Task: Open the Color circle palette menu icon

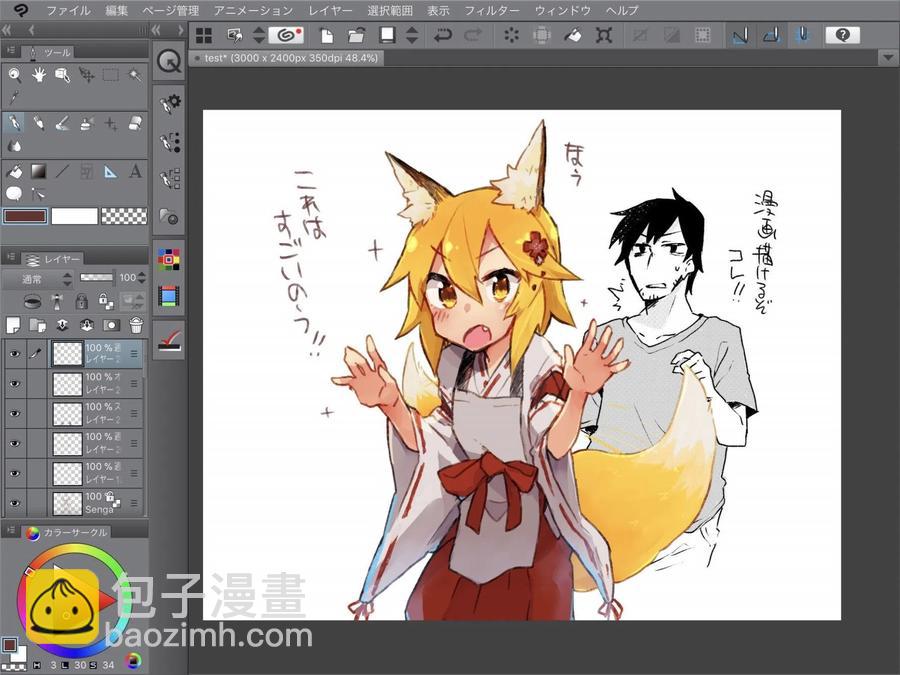Action: (11, 531)
